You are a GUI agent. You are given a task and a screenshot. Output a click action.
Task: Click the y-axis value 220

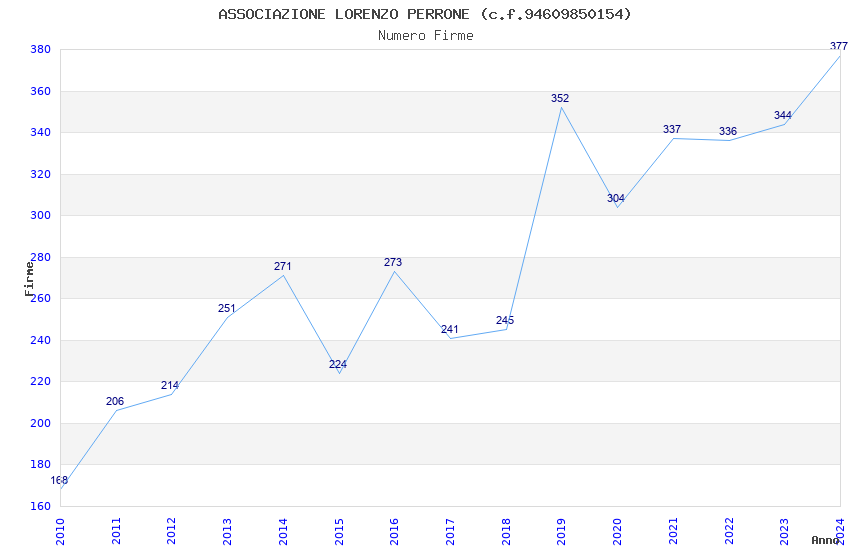tap(40, 381)
